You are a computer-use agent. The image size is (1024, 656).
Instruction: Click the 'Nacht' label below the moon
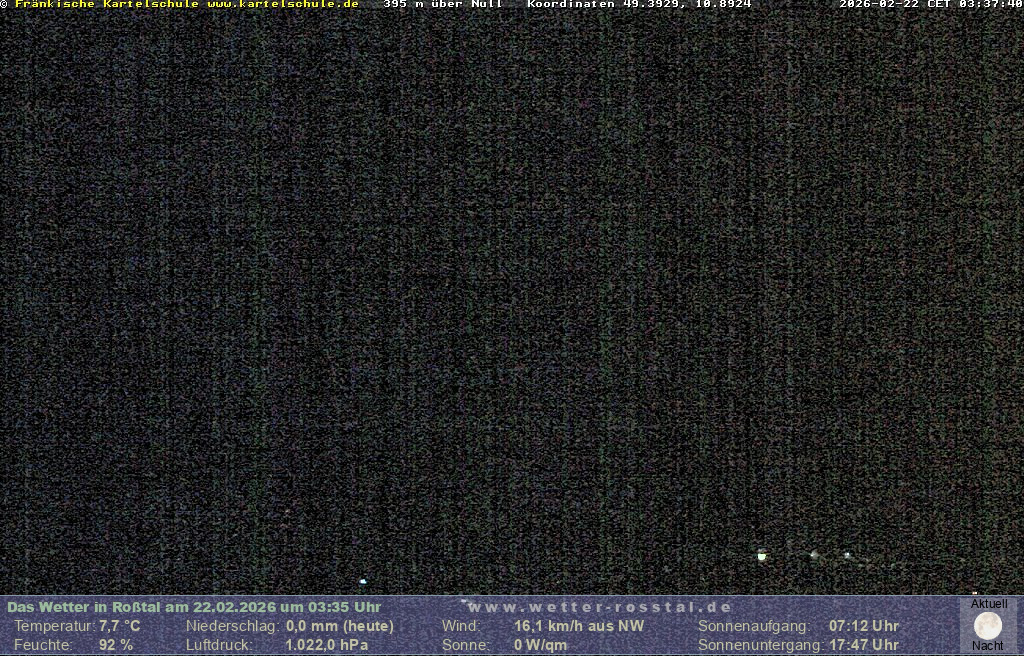click(x=988, y=646)
